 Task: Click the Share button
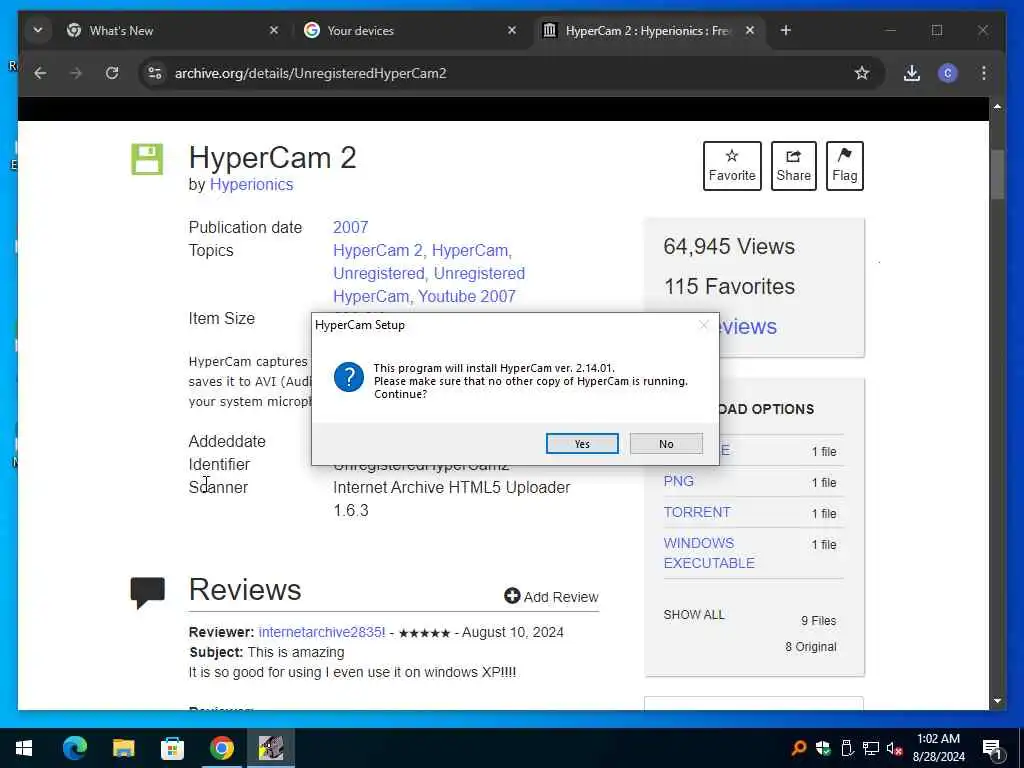click(793, 166)
